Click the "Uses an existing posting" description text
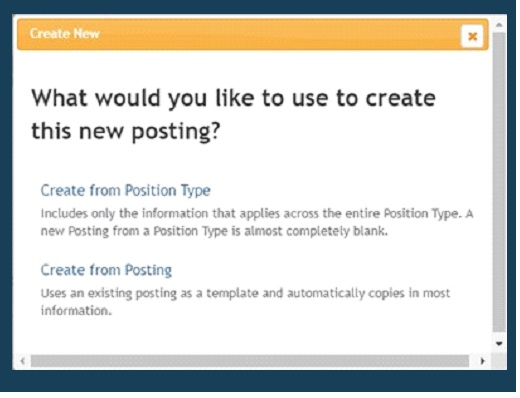The width and height of the screenshot is (520, 398). (x=247, y=303)
